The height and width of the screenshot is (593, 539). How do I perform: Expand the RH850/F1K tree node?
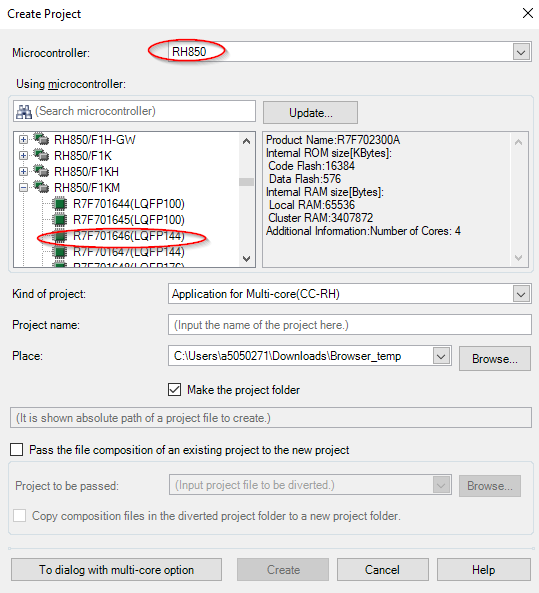point(23,155)
